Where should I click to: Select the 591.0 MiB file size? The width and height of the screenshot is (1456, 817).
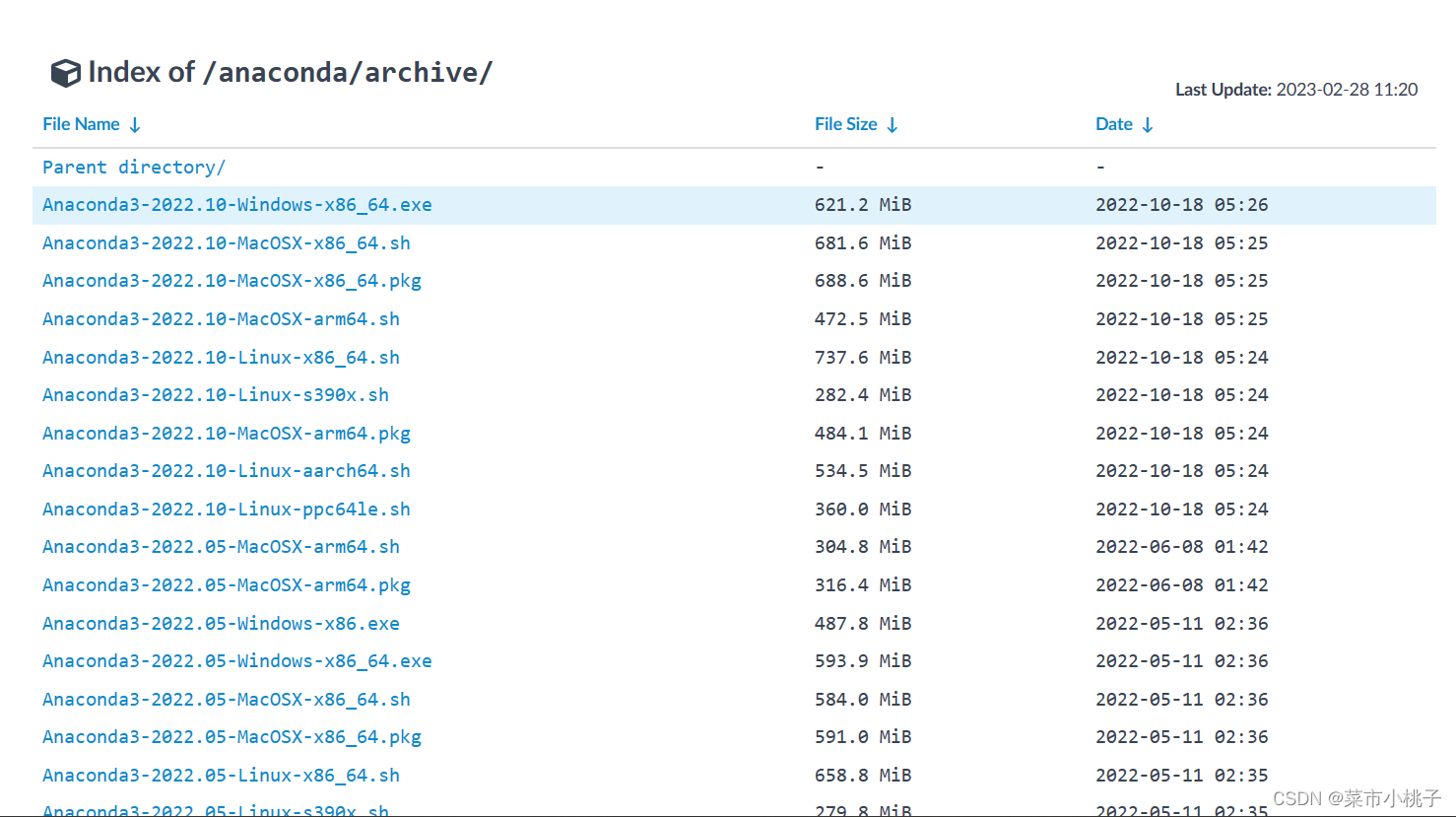tap(863, 737)
